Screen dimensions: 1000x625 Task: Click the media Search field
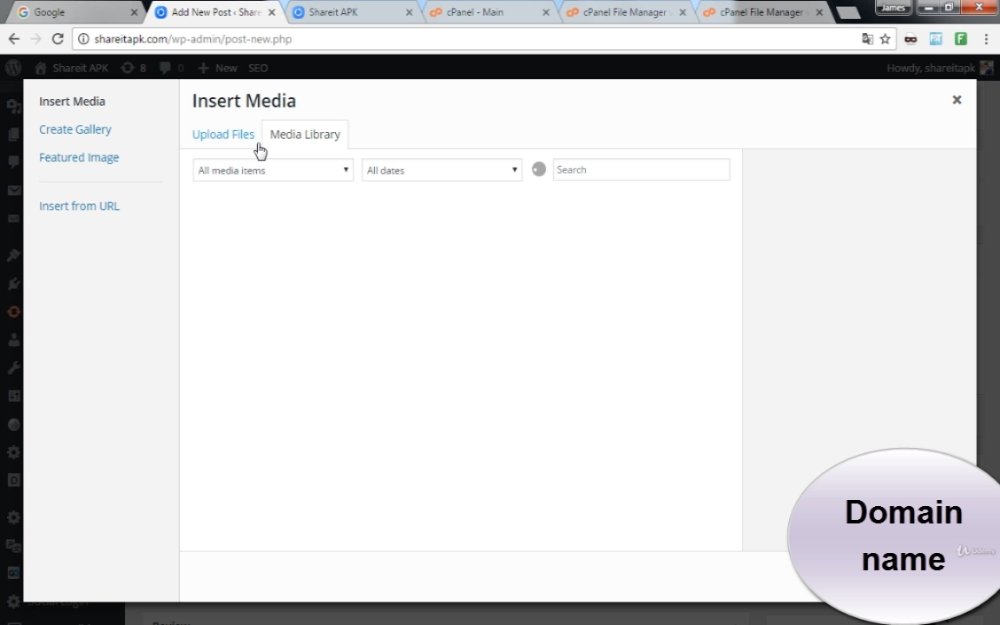coord(641,170)
